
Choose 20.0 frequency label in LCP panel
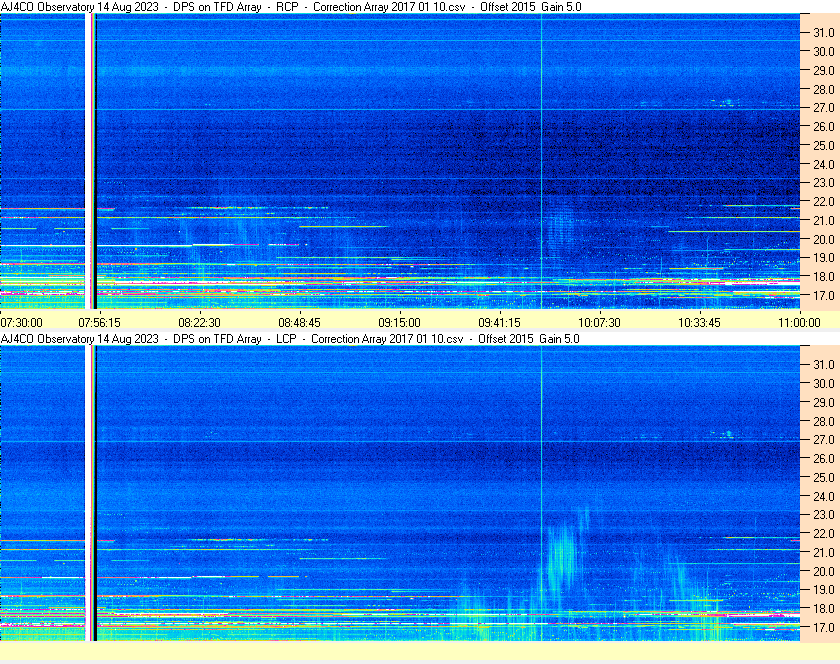pyautogui.click(x=824, y=571)
